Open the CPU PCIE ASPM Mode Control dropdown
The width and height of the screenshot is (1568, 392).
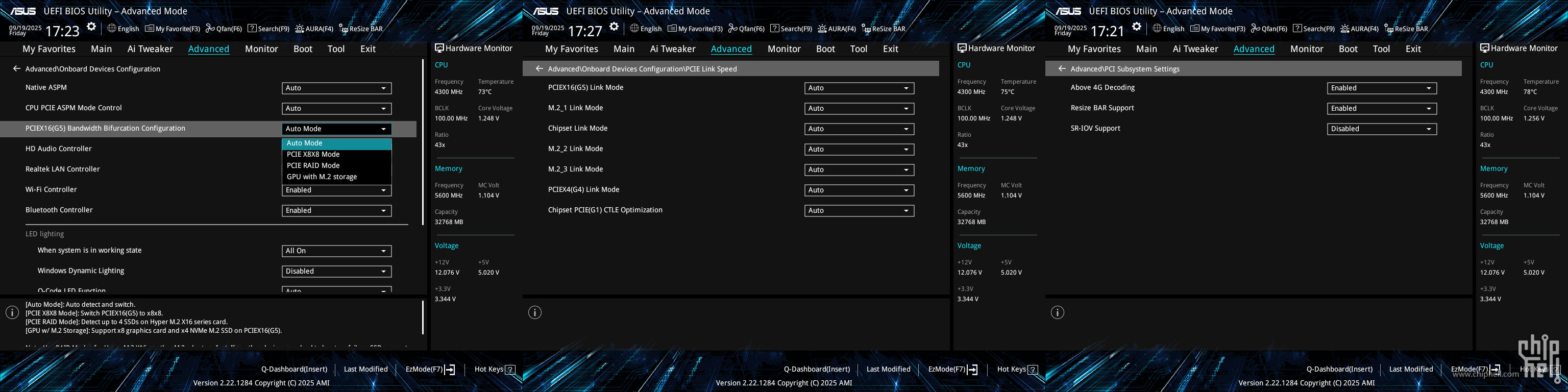(x=336, y=108)
